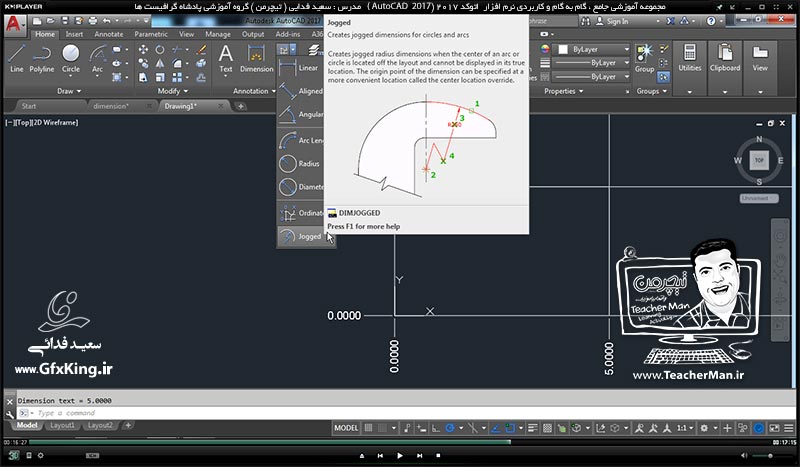
Task: Open the Arc tool dropdown arrow
Action: (97, 77)
